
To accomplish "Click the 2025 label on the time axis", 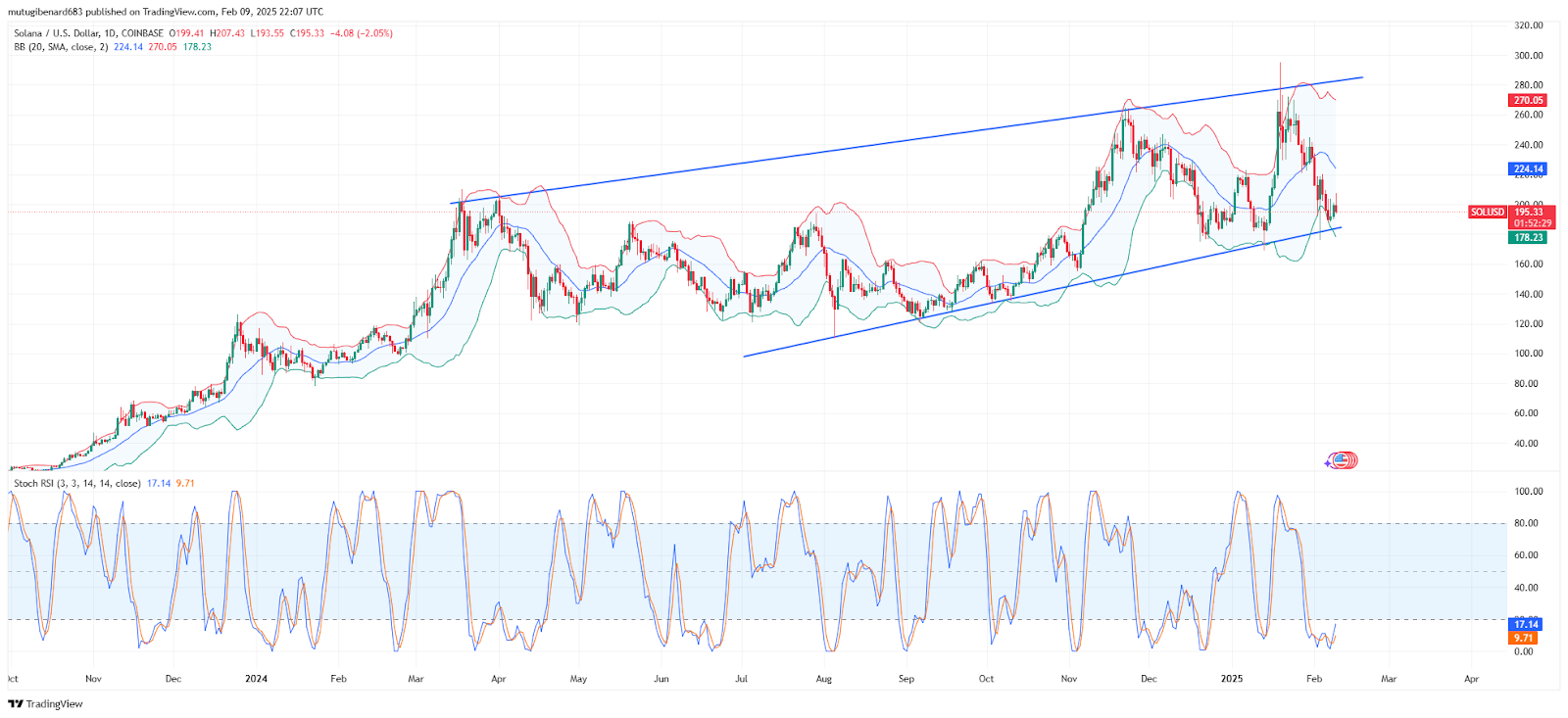I will tap(1231, 678).
